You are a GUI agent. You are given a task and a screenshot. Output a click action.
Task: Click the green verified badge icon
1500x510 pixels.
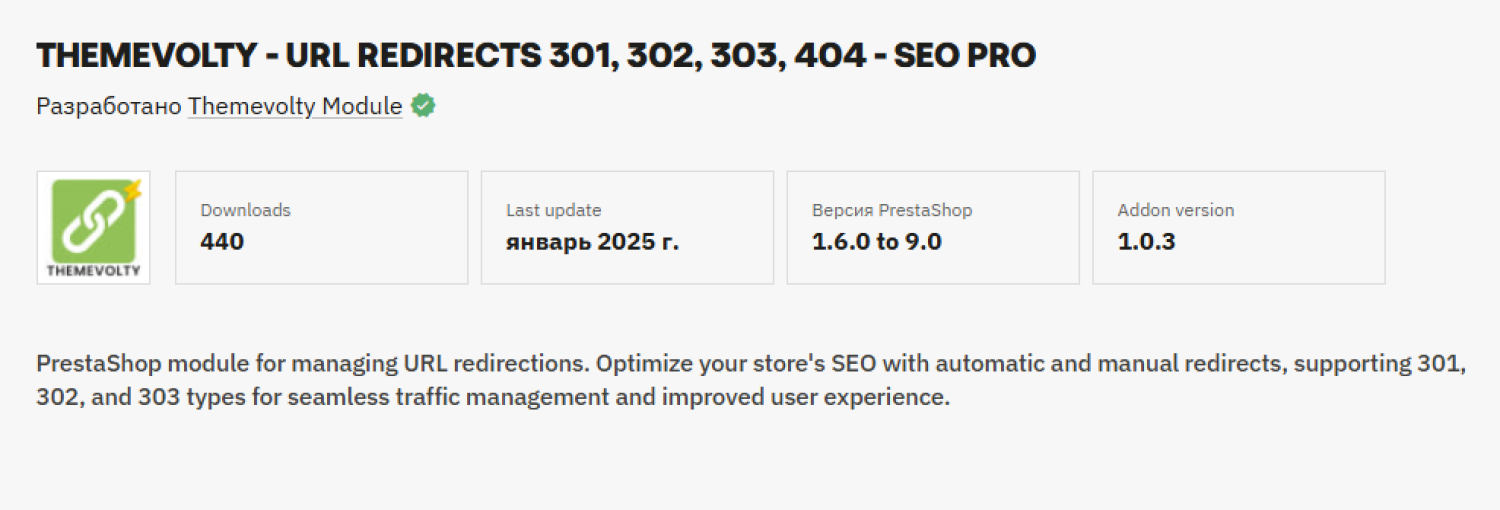(x=423, y=105)
